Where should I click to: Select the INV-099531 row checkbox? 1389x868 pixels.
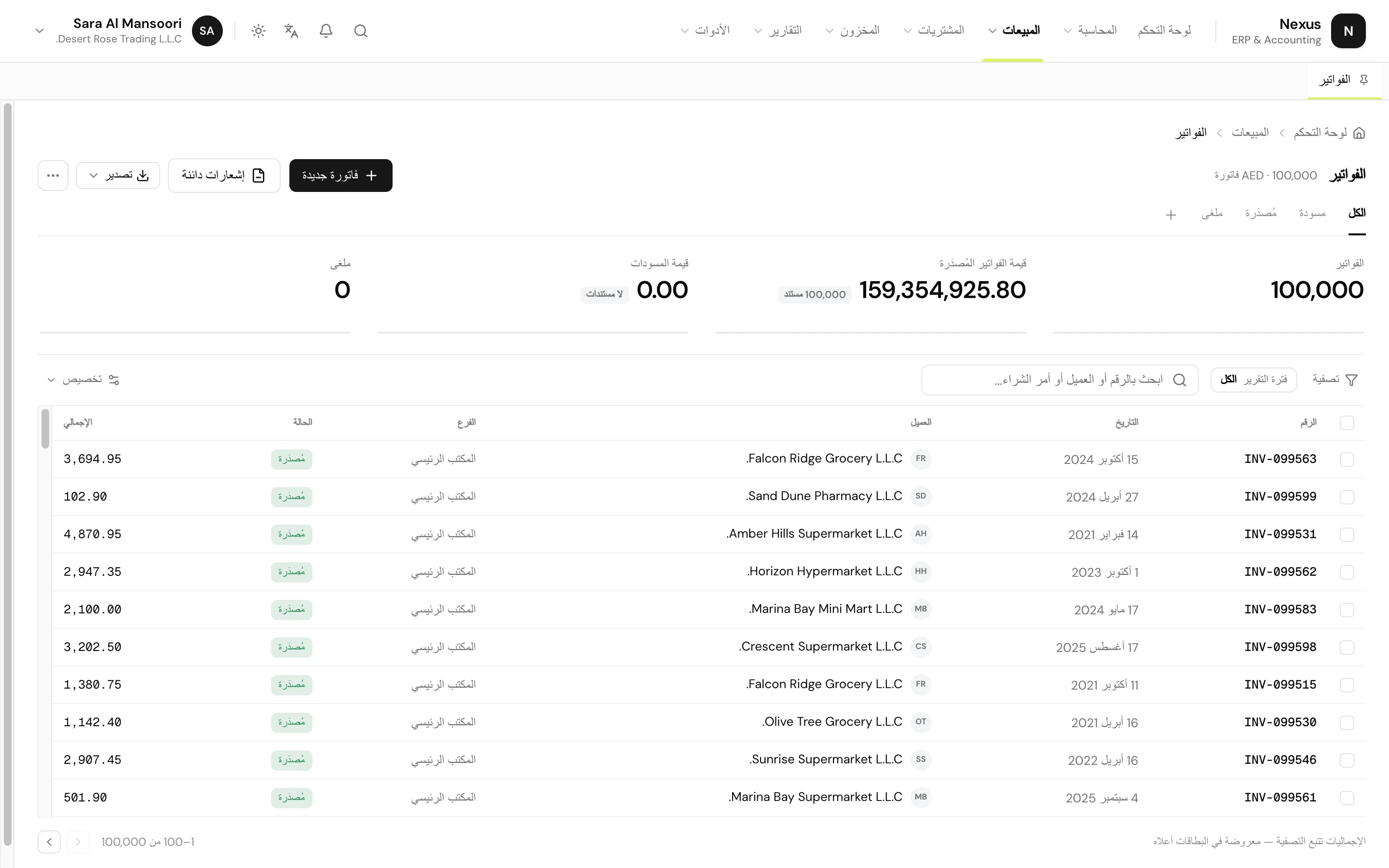tap(1347, 535)
